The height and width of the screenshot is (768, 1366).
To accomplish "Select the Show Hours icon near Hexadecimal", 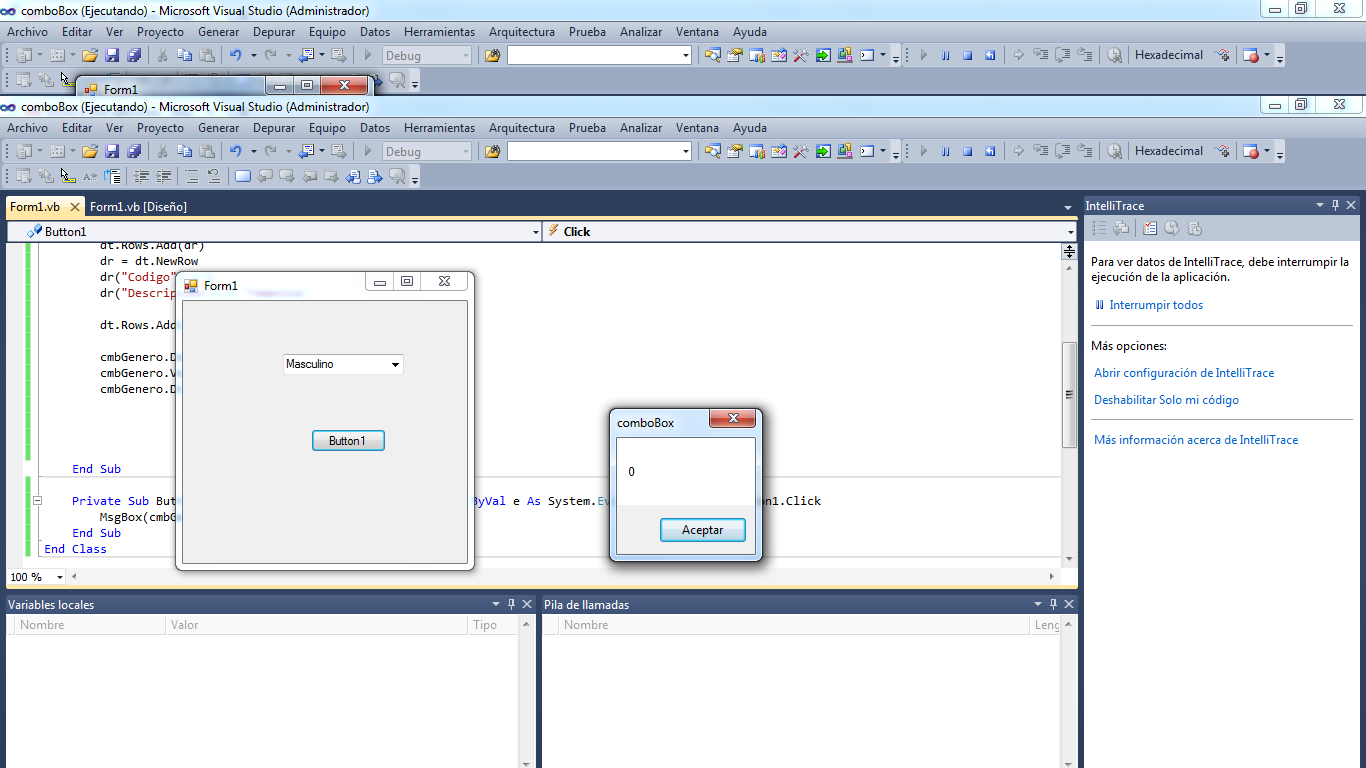I will 1114,151.
